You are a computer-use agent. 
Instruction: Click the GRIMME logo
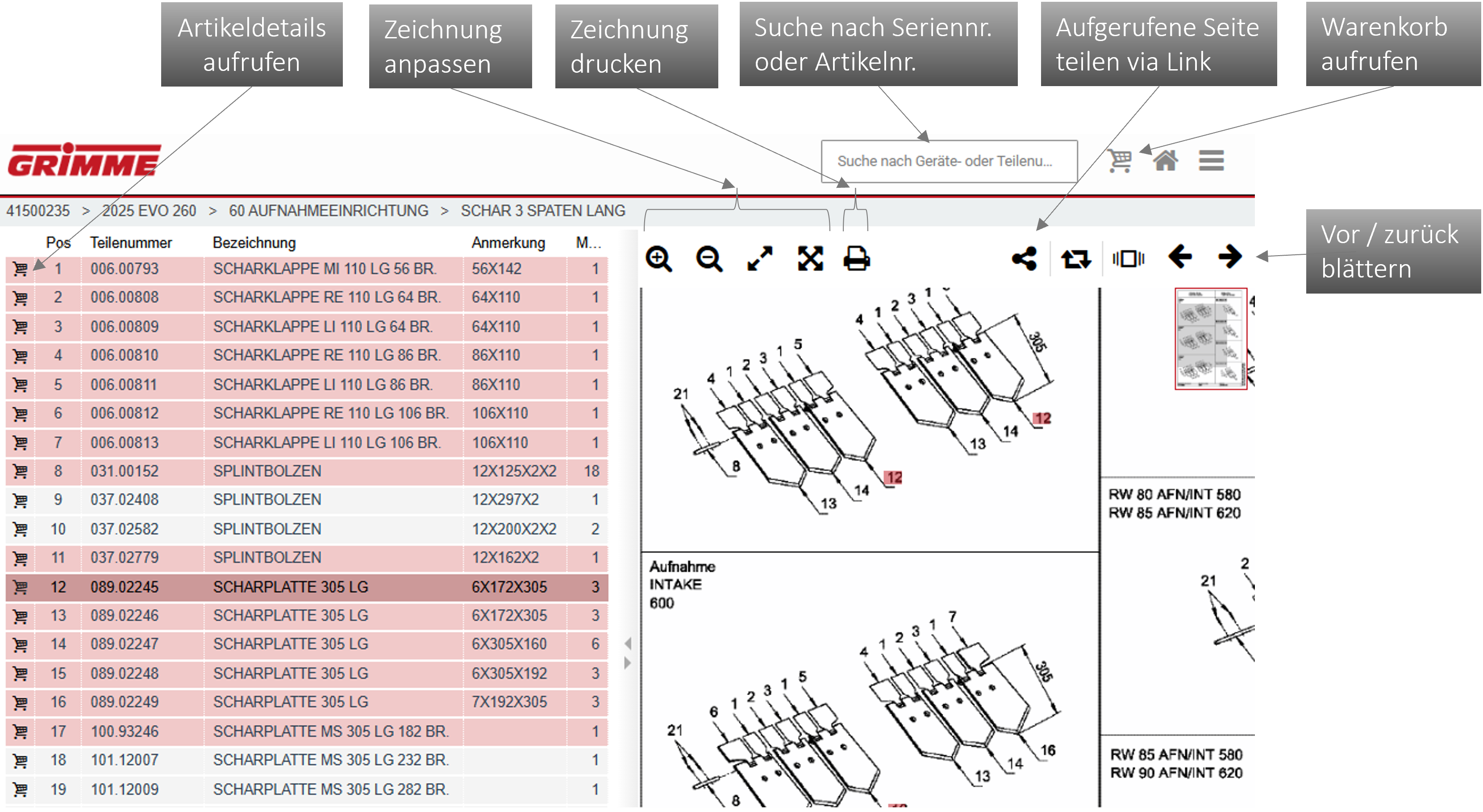point(84,159)
